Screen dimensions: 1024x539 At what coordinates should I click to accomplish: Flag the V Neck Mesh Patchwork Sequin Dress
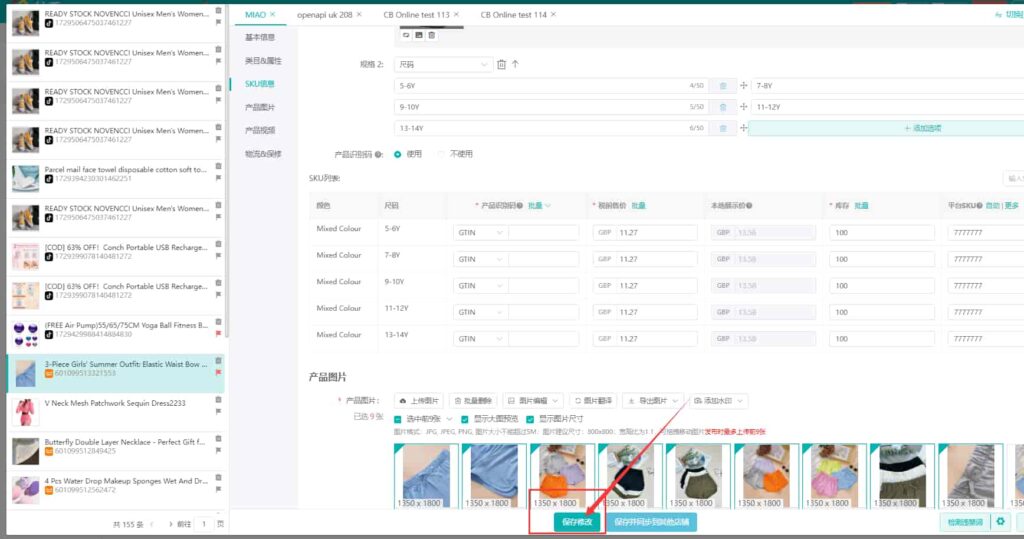(218, 412)
